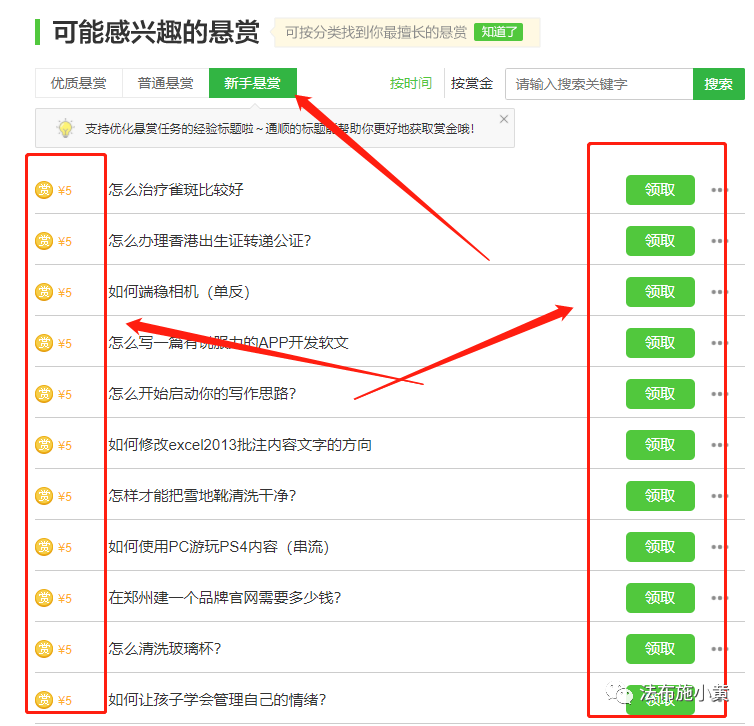This screenshot has width=754, height=726.
Task: Open more options dots for 怎么开始启动你的写作思路
Action: [717, 394]
